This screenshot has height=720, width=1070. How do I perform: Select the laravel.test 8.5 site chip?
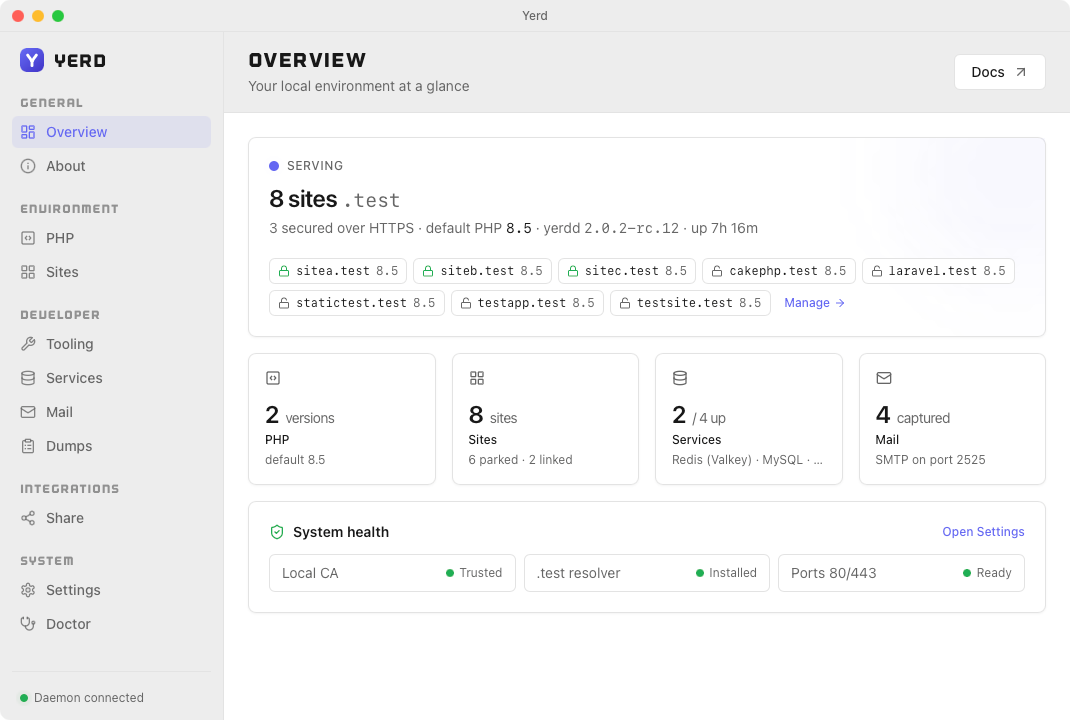pyautogui.click(x=938, y=271)
